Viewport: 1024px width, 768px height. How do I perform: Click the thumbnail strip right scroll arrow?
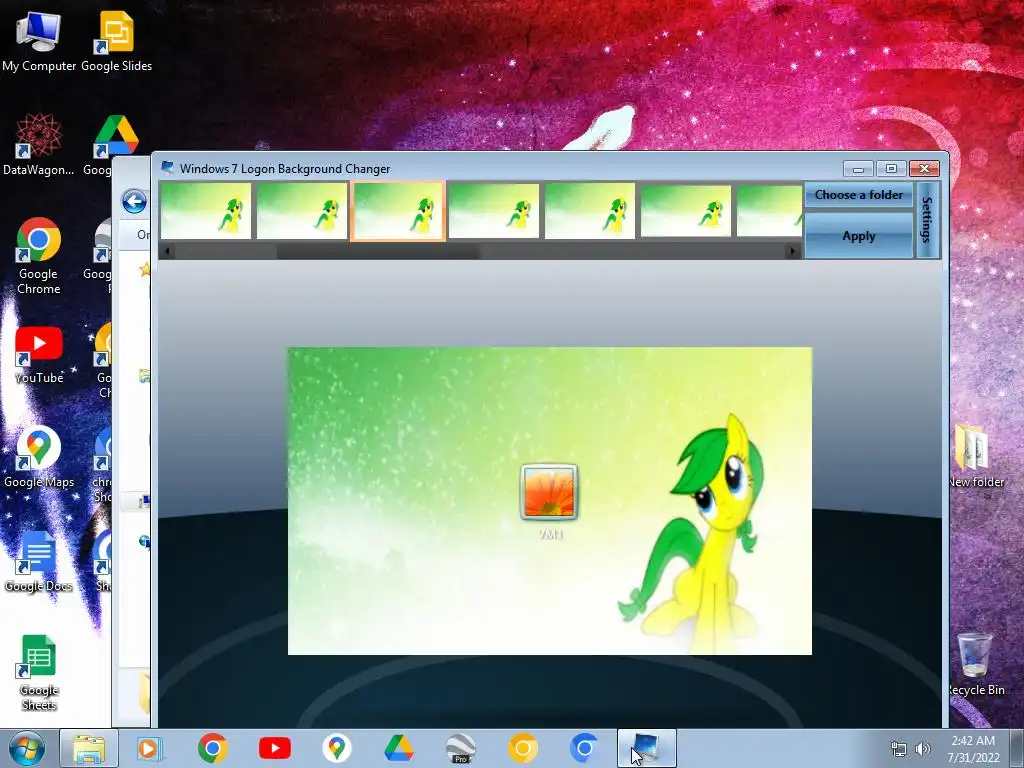point(793,251)
